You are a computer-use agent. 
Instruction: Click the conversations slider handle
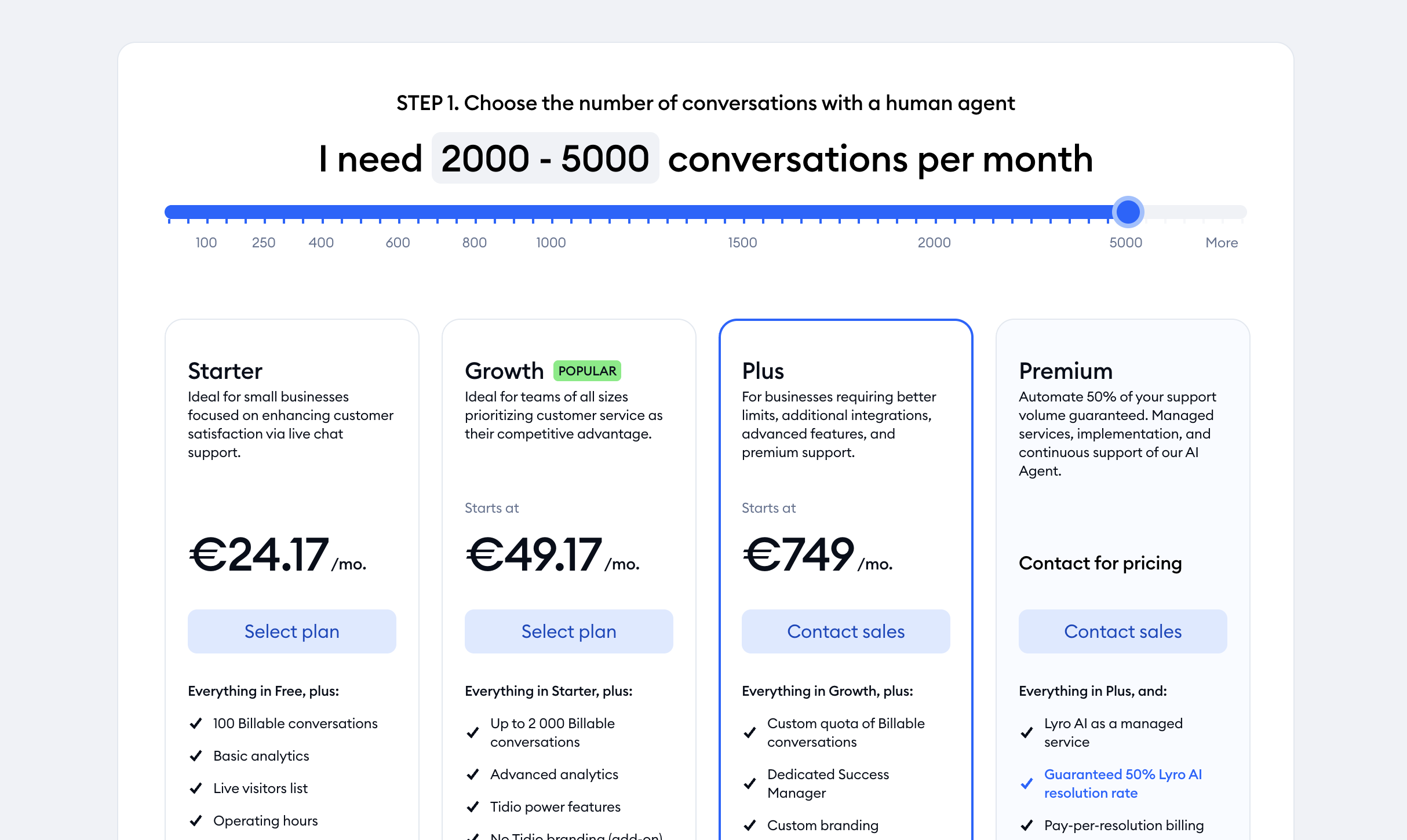(x=1128, y=213)
